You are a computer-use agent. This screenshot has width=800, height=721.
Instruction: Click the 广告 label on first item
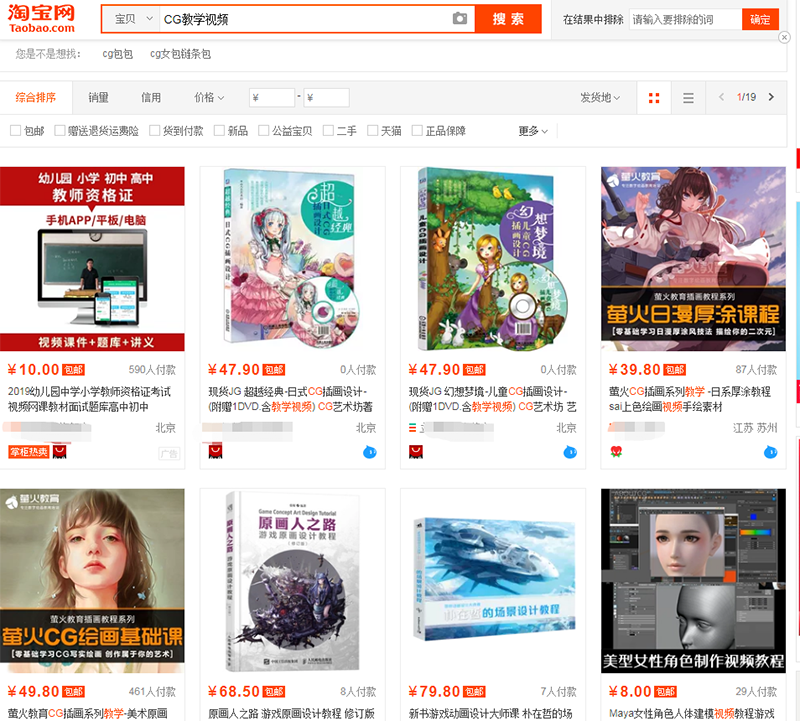pos(169,454)
